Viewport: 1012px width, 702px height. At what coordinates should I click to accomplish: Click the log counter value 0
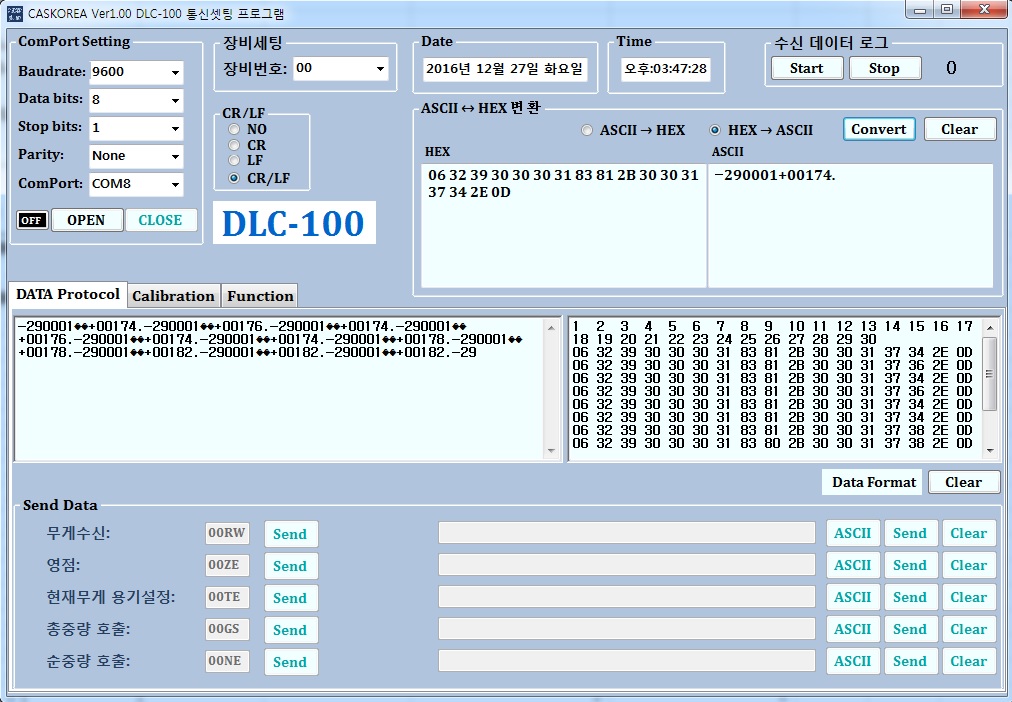coord(951,68)
